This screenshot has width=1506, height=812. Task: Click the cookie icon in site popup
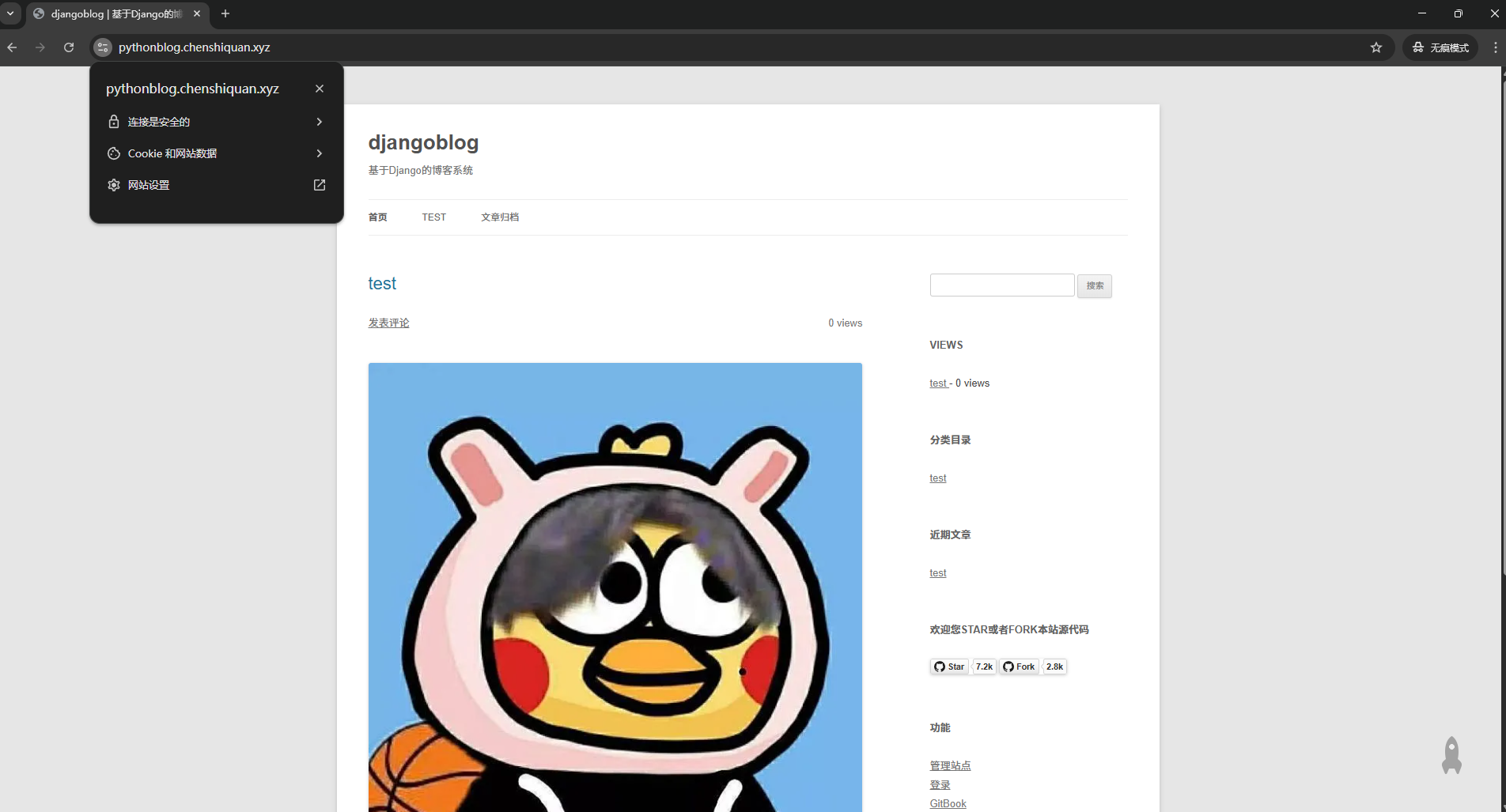(114, 153)
